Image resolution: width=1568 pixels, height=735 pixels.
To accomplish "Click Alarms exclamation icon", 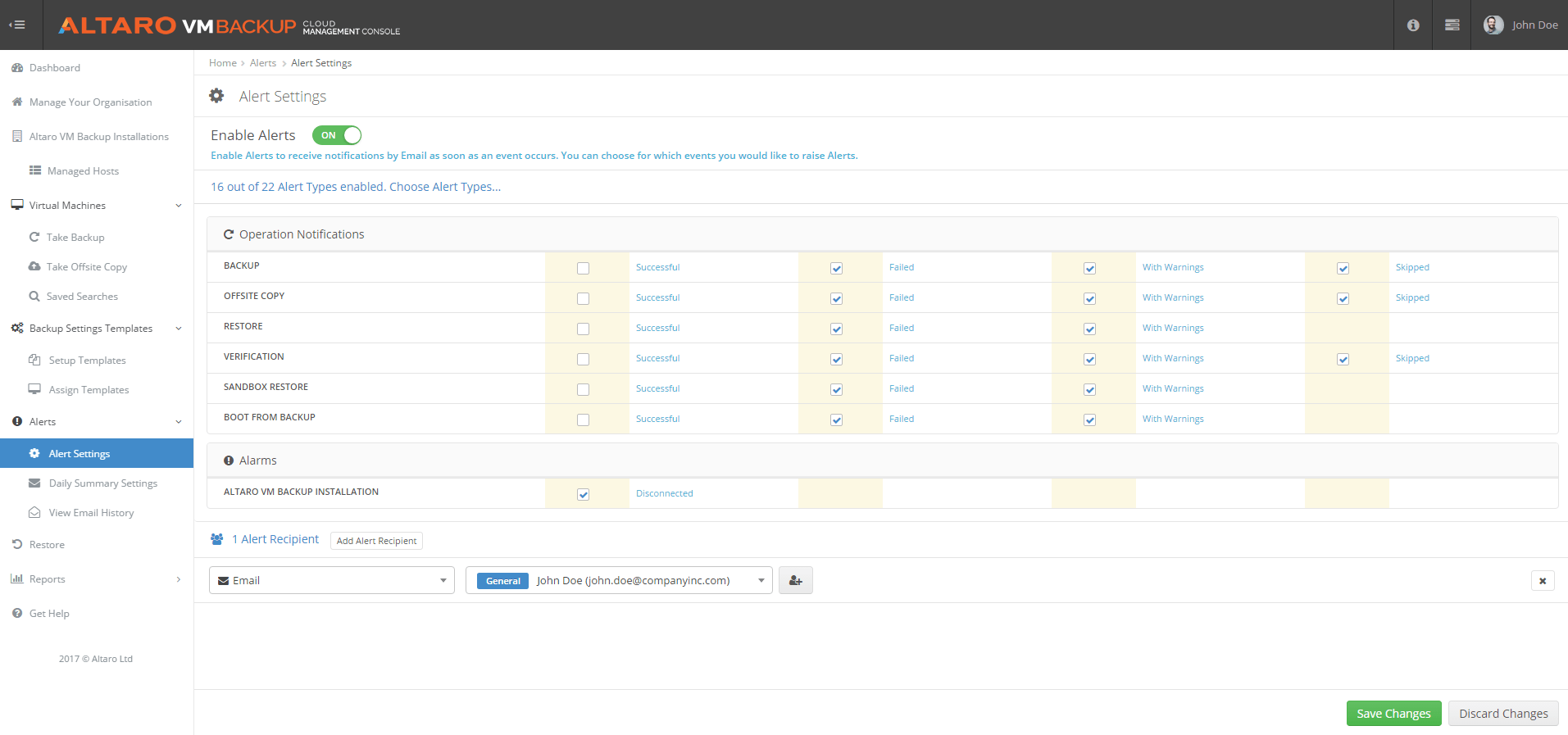I will click(x=229, y=461).
